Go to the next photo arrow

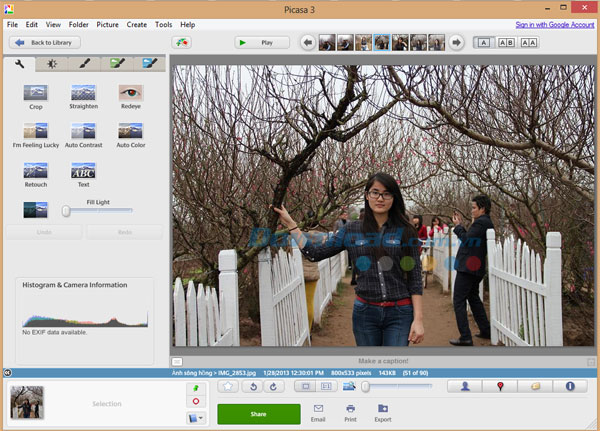click(456, 43)
